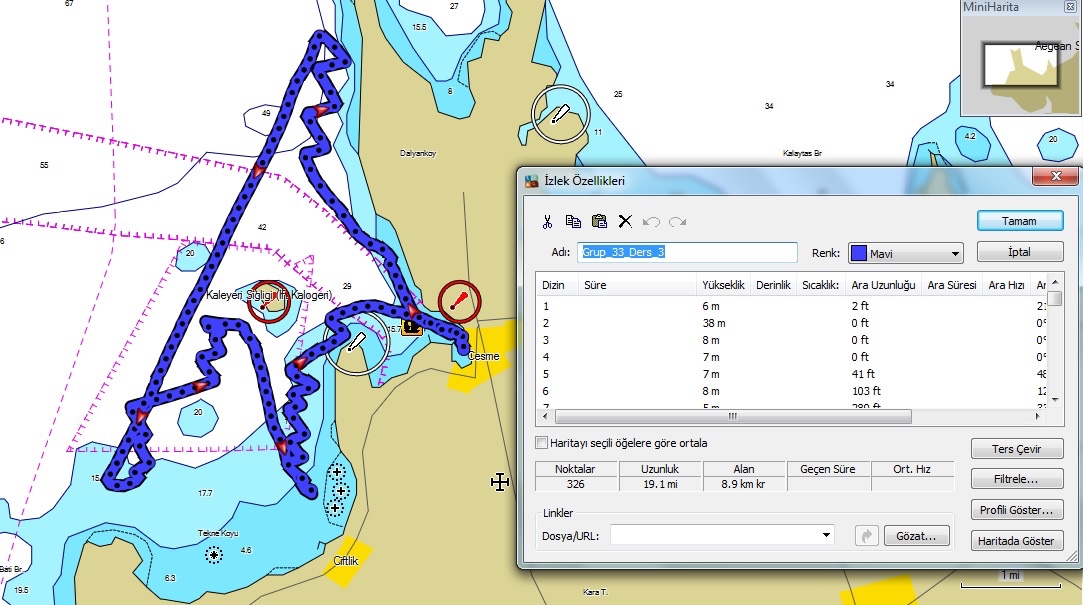Click Haritada Göster button

point(1017,541)
